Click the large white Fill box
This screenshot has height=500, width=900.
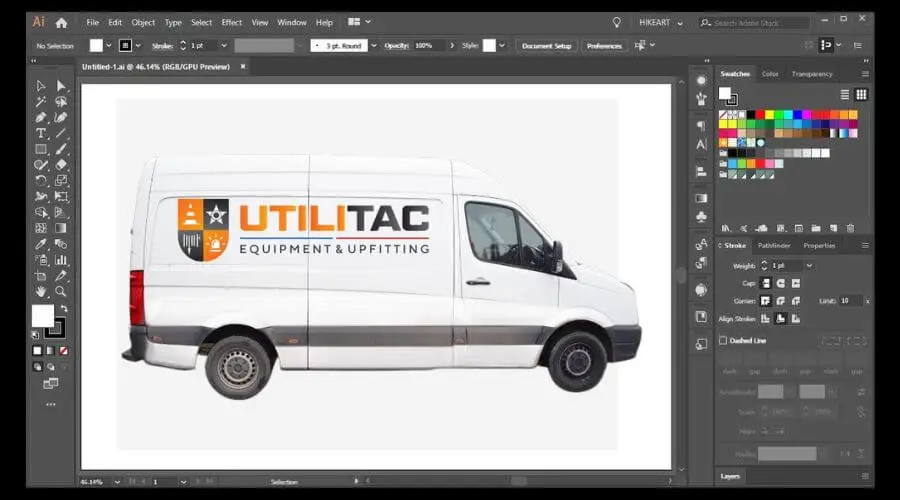pos(42,316)
